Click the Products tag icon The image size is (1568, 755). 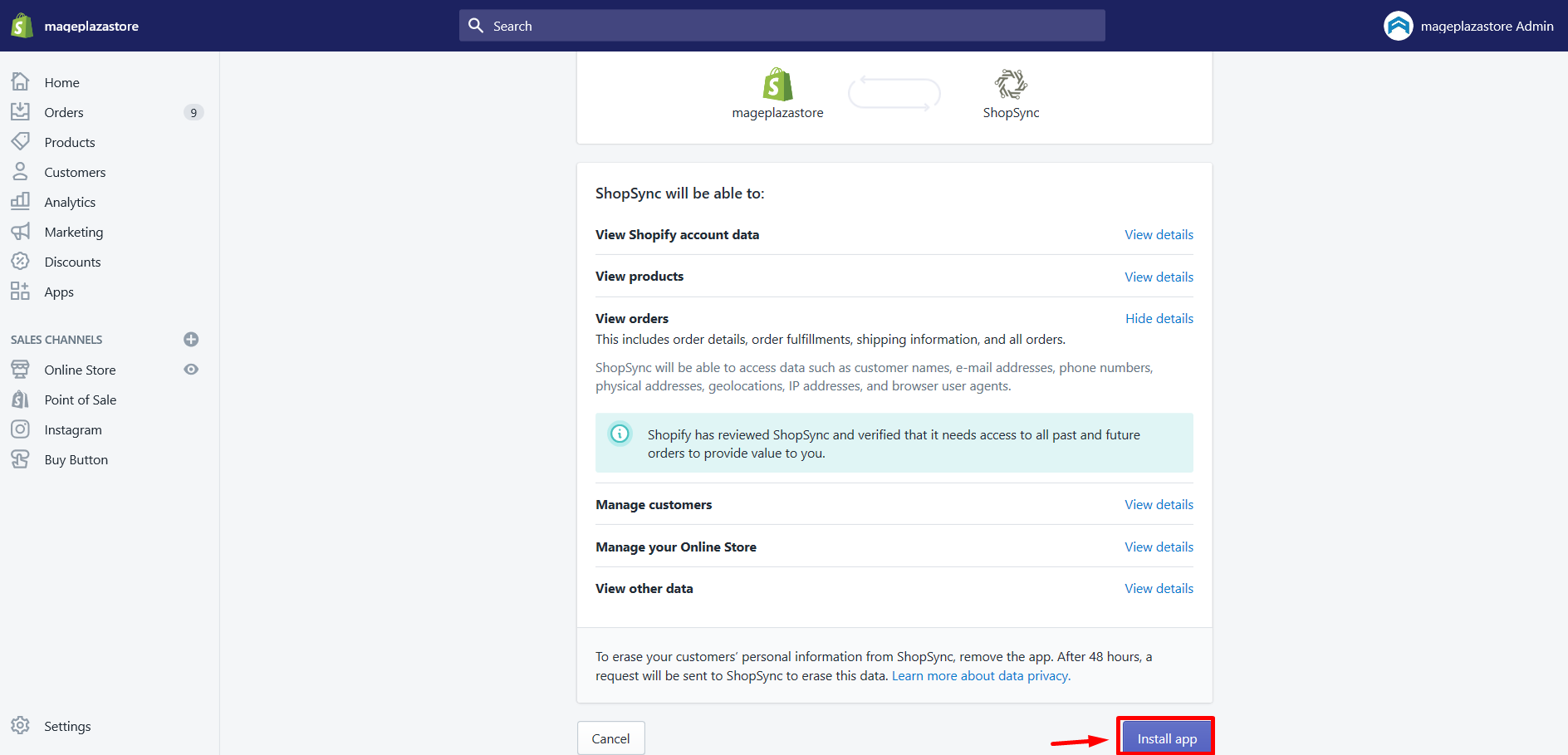(x=21, y=141)
